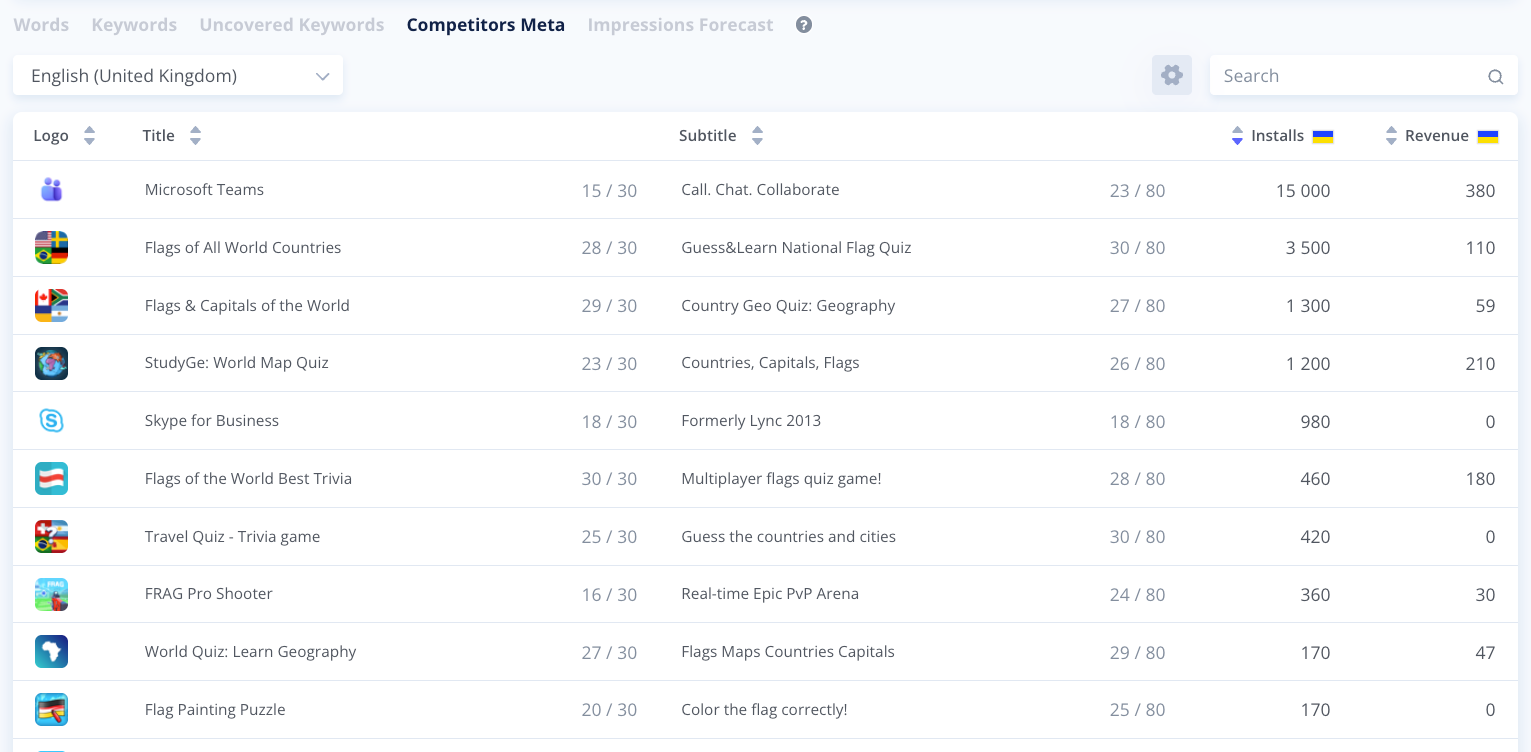1531x752 pixels.
Task: Click the FRAG Pro Shooter logo
Action: [52, 594]
